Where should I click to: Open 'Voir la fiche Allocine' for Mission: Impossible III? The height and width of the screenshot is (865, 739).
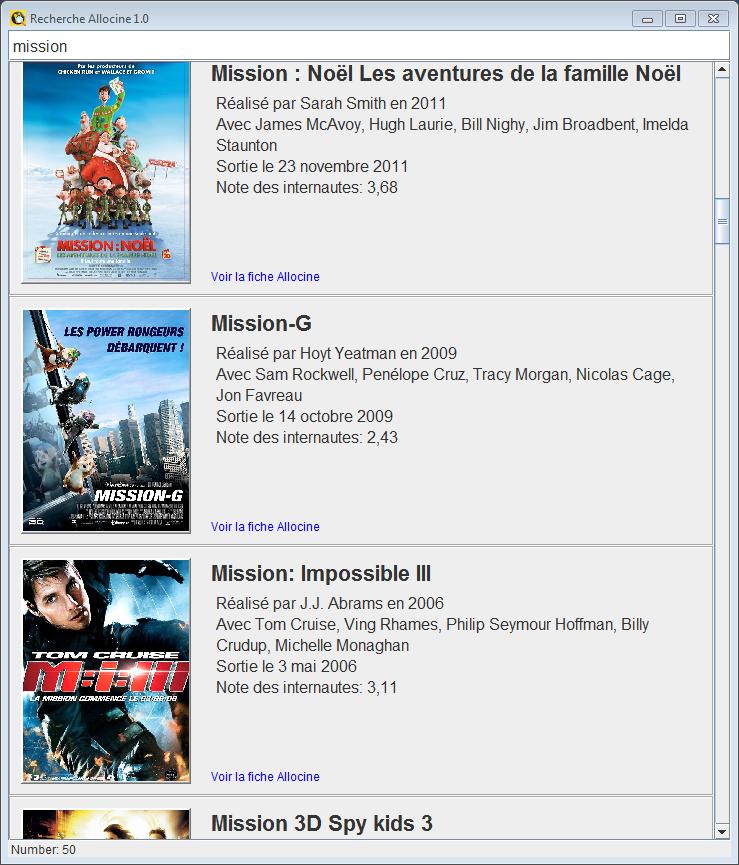click(x=265, y=777)
